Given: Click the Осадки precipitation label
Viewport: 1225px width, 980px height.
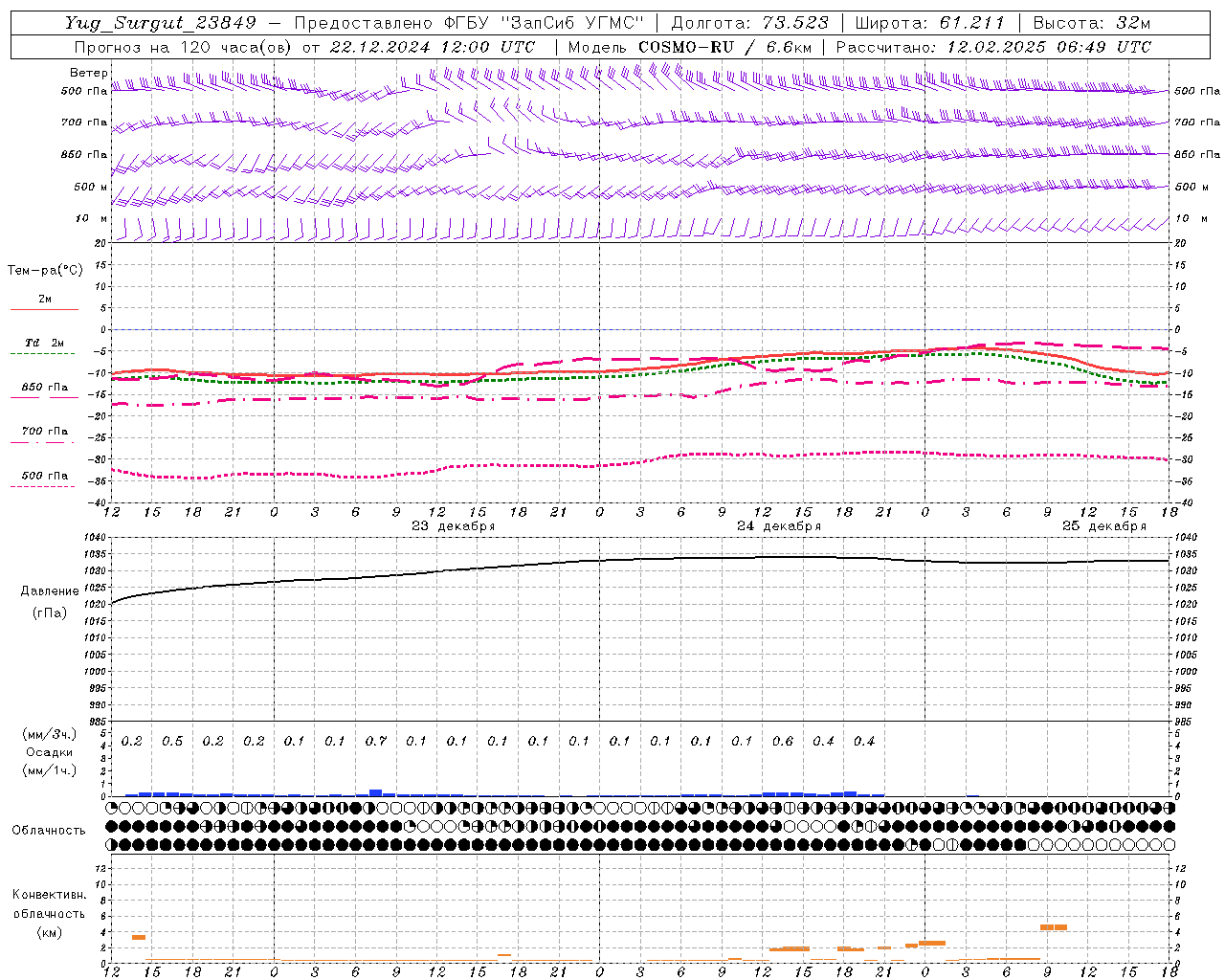Looking at the screenshot, I should [50, 752].
